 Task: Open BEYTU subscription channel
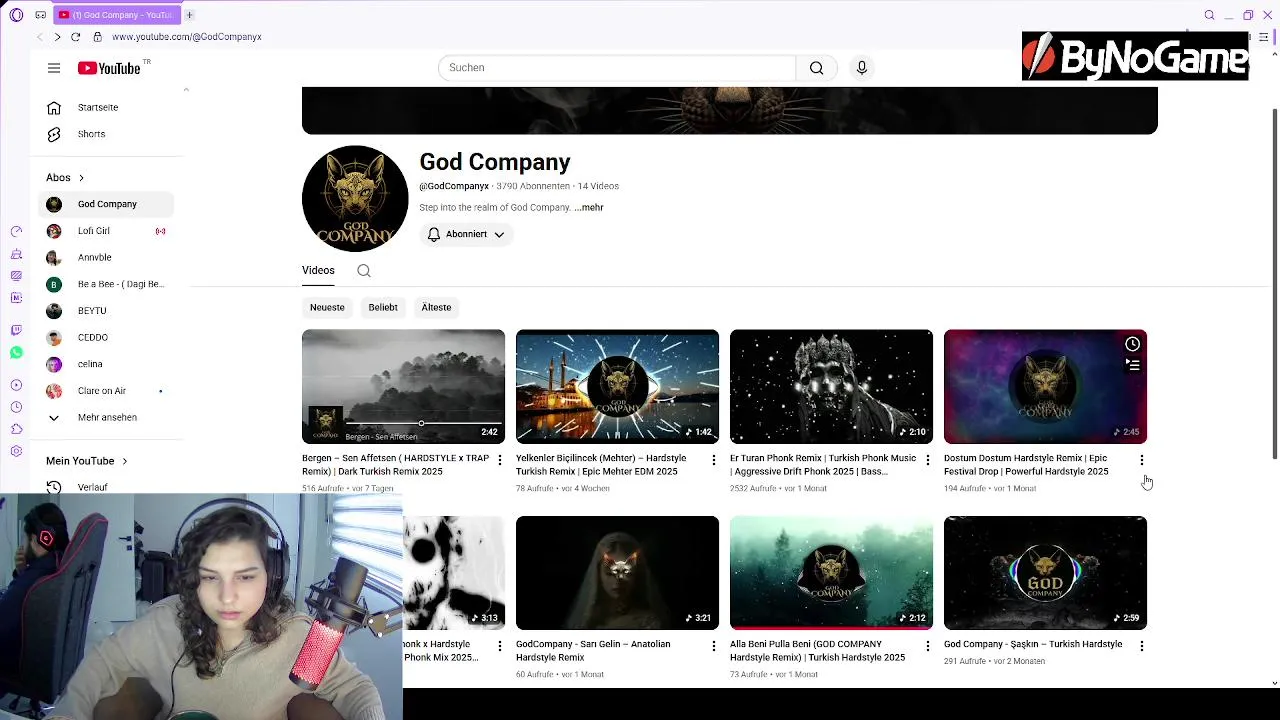click(107, 311)
